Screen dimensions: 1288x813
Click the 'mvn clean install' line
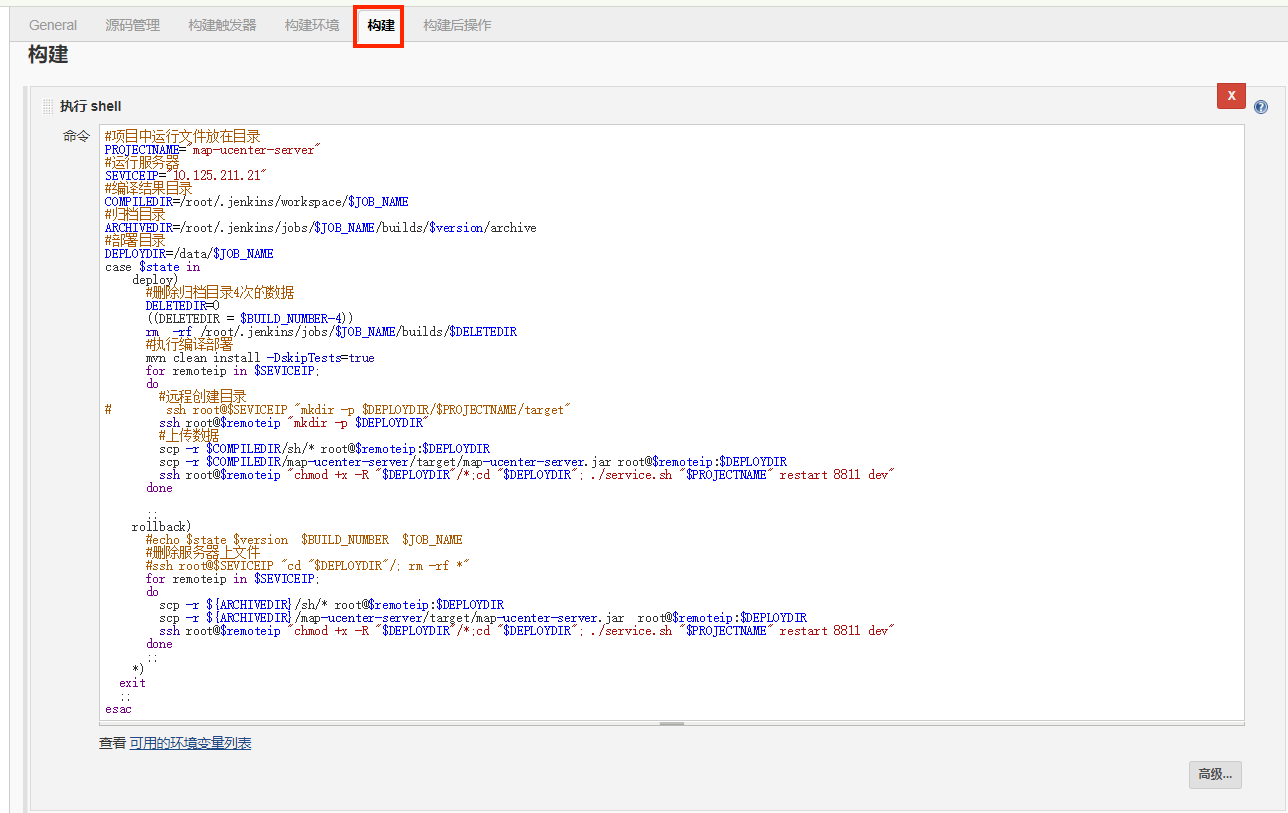pyautogui.click(x=260, y=358)
